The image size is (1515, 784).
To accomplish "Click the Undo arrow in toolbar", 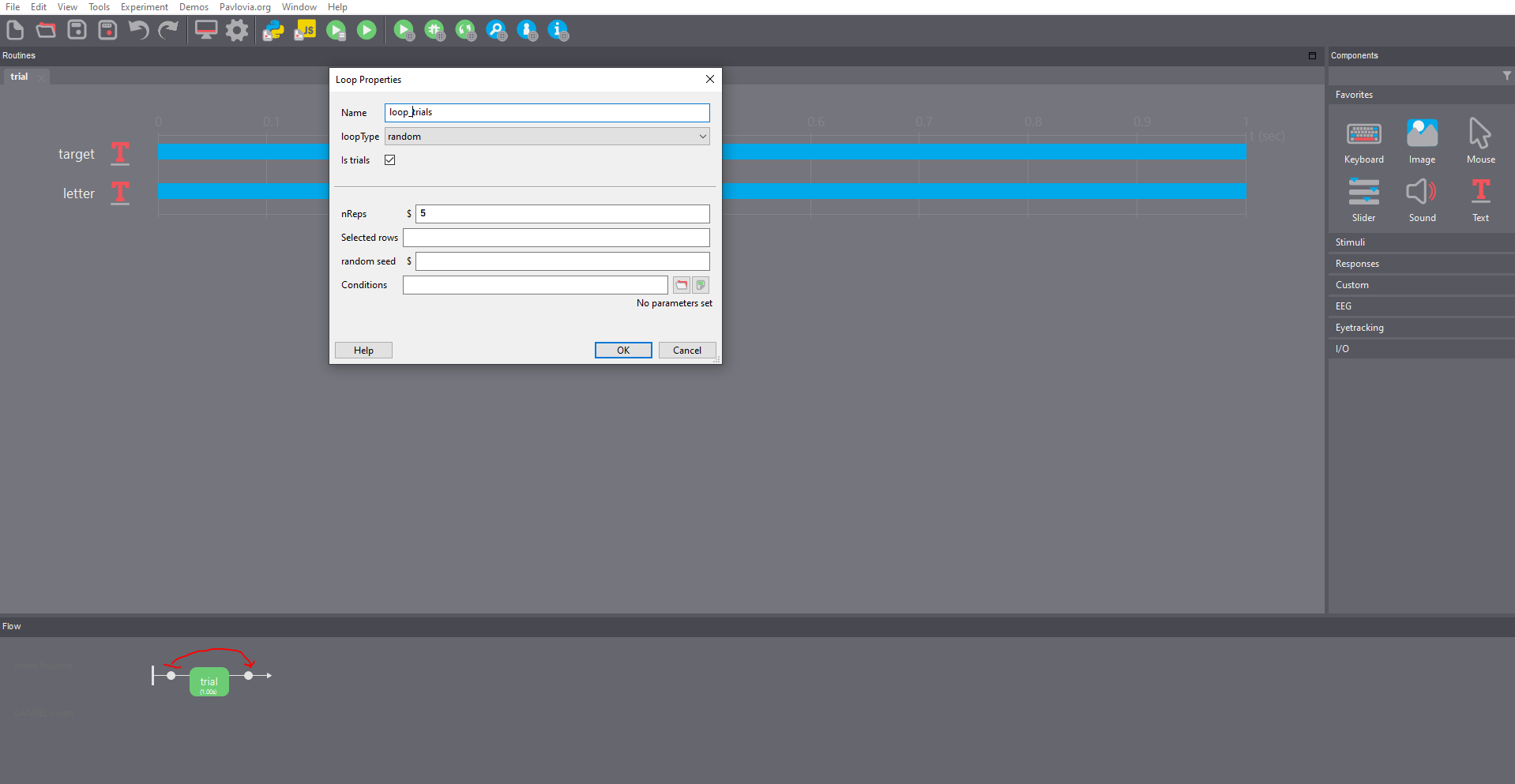I will tap(138, 31).
